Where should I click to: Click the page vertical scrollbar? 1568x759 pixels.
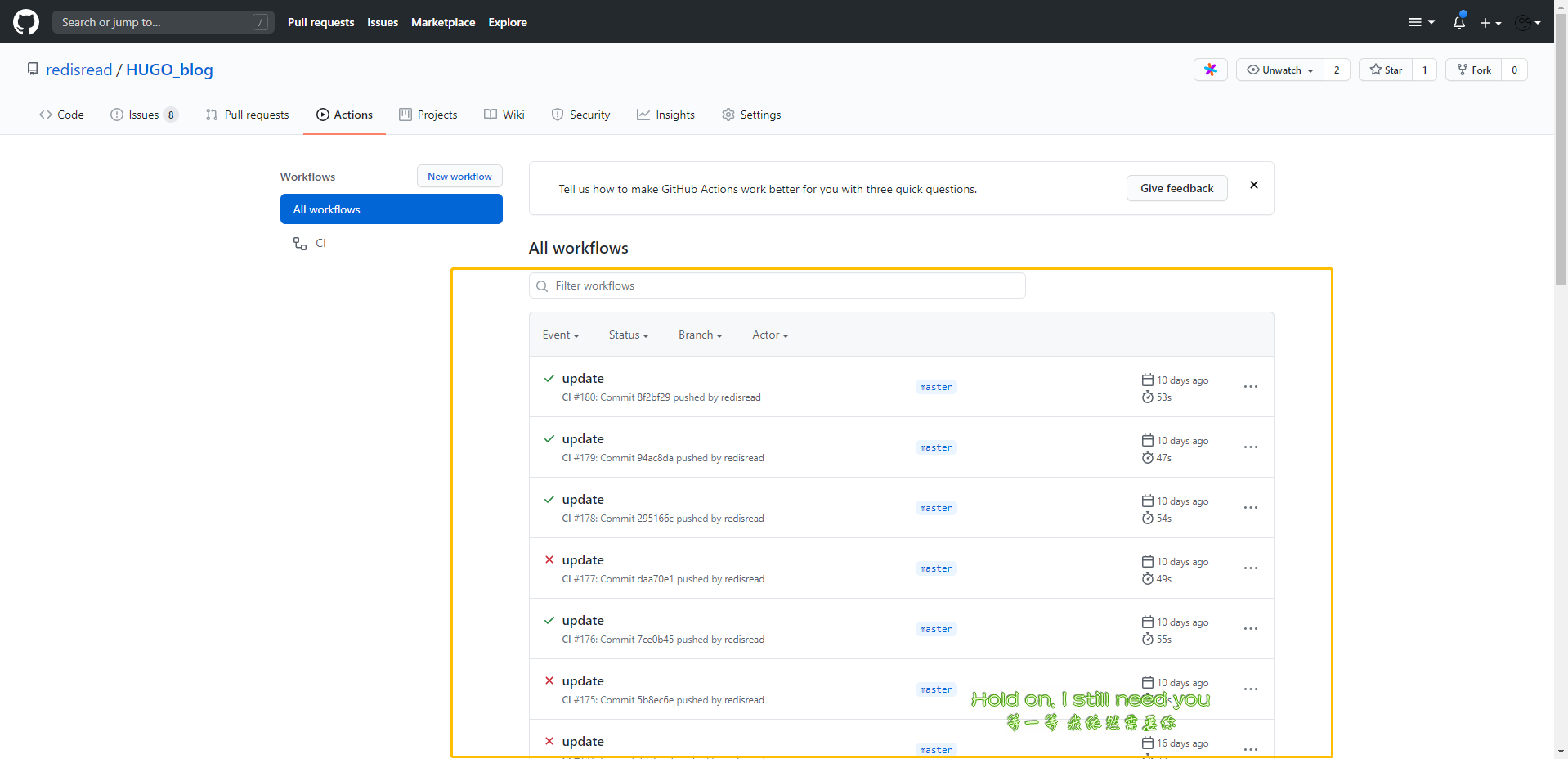point(1561,147)
